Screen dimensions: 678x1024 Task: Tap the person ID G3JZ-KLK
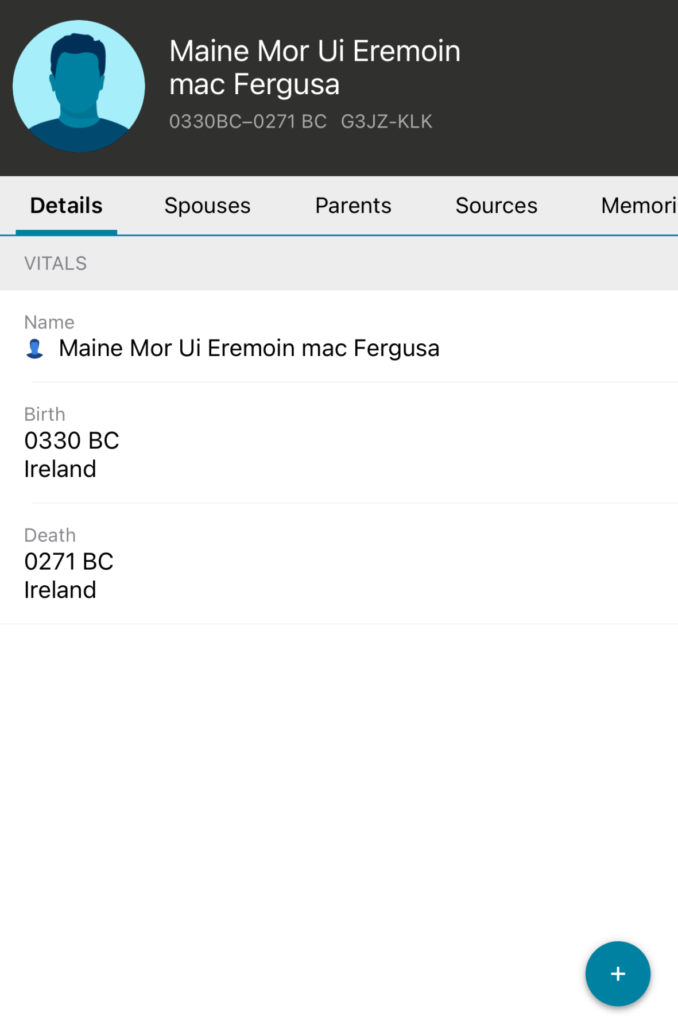click(x=386, y=122)
